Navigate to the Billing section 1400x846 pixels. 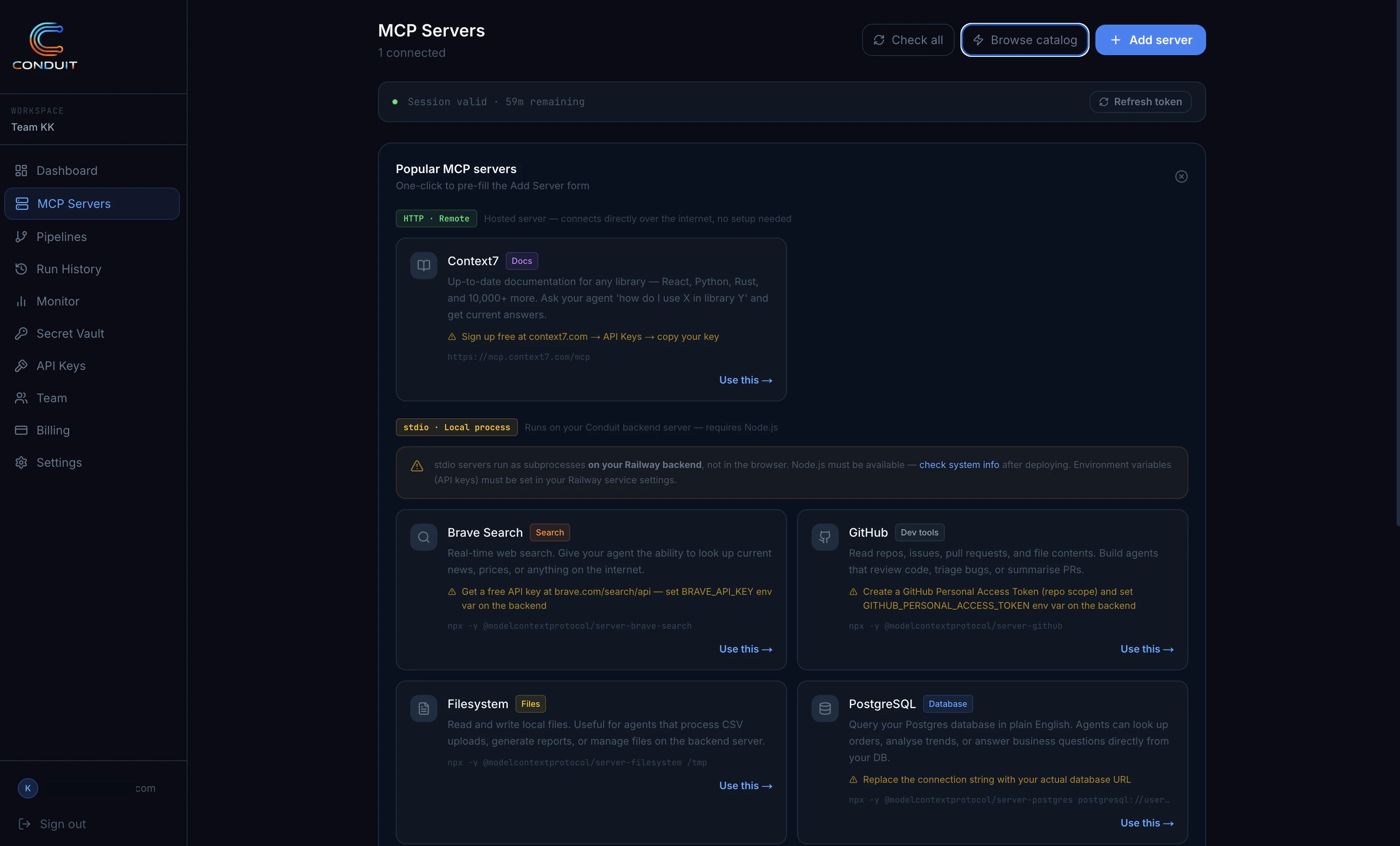click(53, 430)
